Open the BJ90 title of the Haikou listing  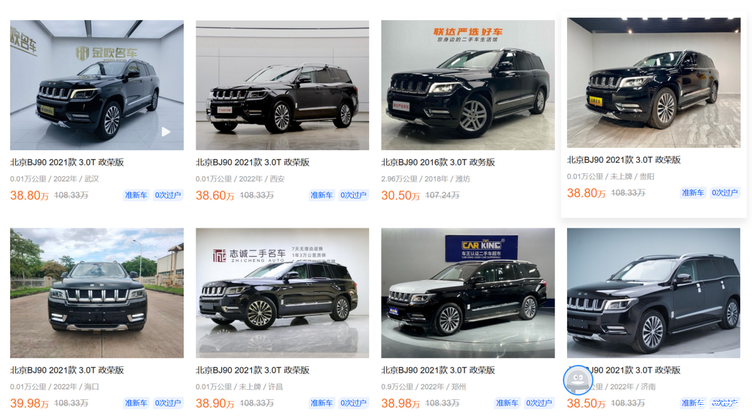pyautogui.click(x=67, y=370)
